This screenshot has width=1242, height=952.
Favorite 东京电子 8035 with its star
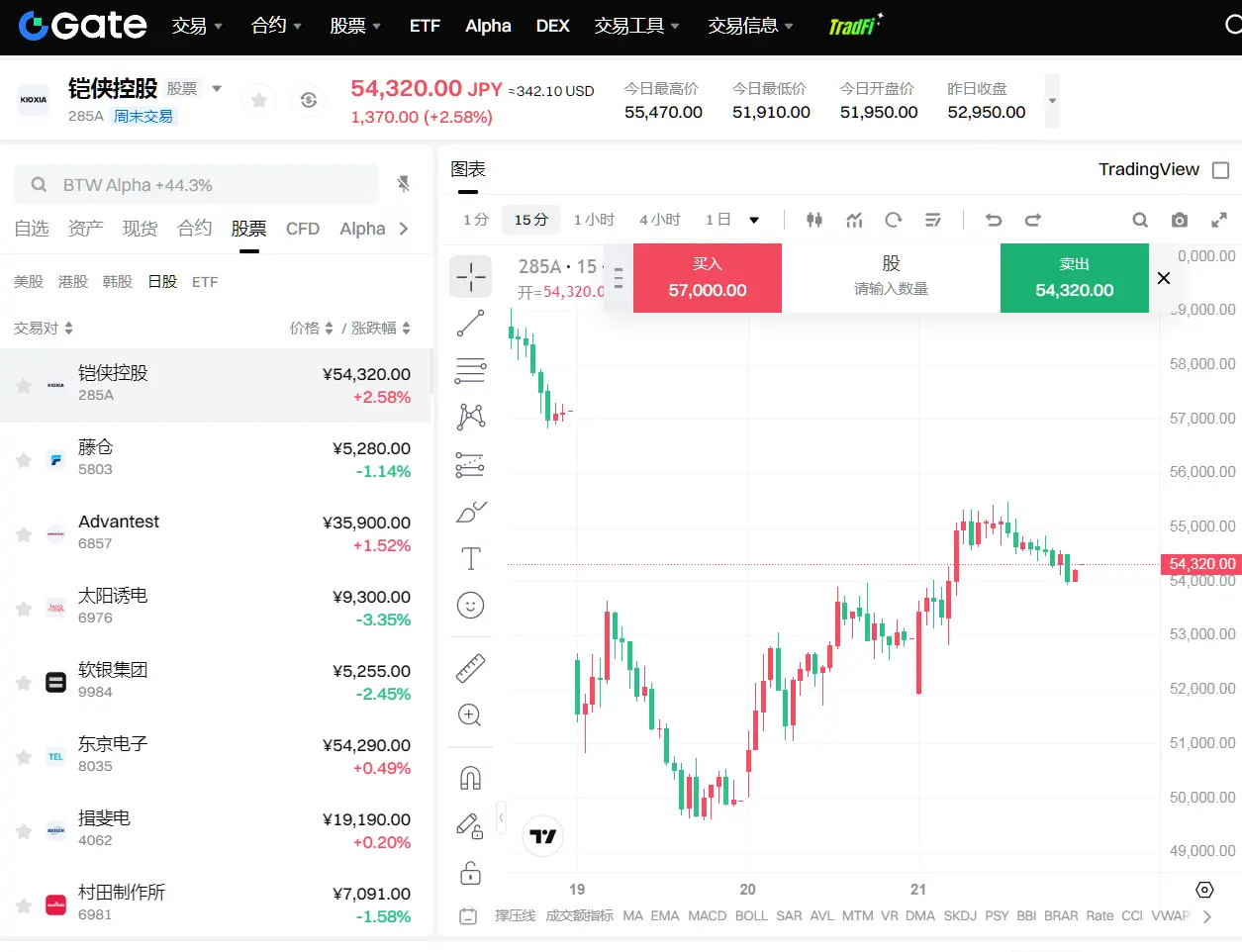(x=24, y=757)
